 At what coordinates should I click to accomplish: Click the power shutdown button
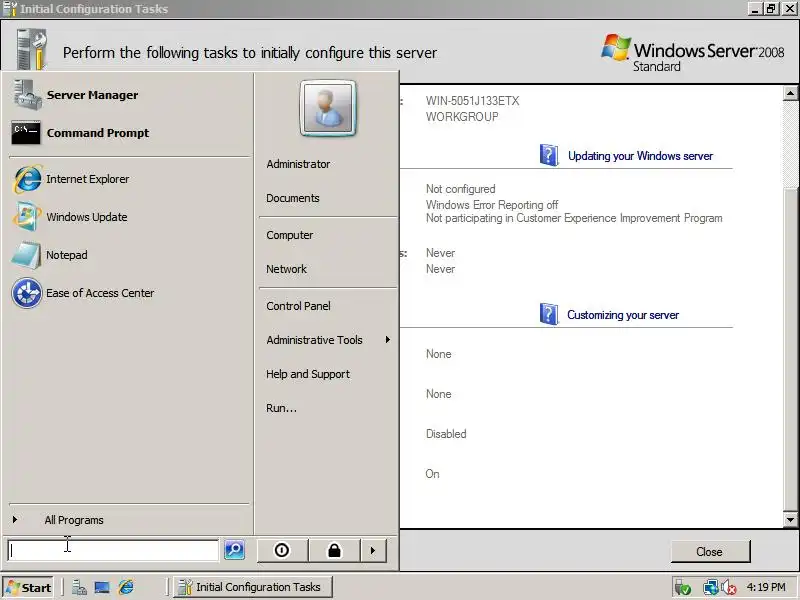pyautogui.click(x=282, y=551)
